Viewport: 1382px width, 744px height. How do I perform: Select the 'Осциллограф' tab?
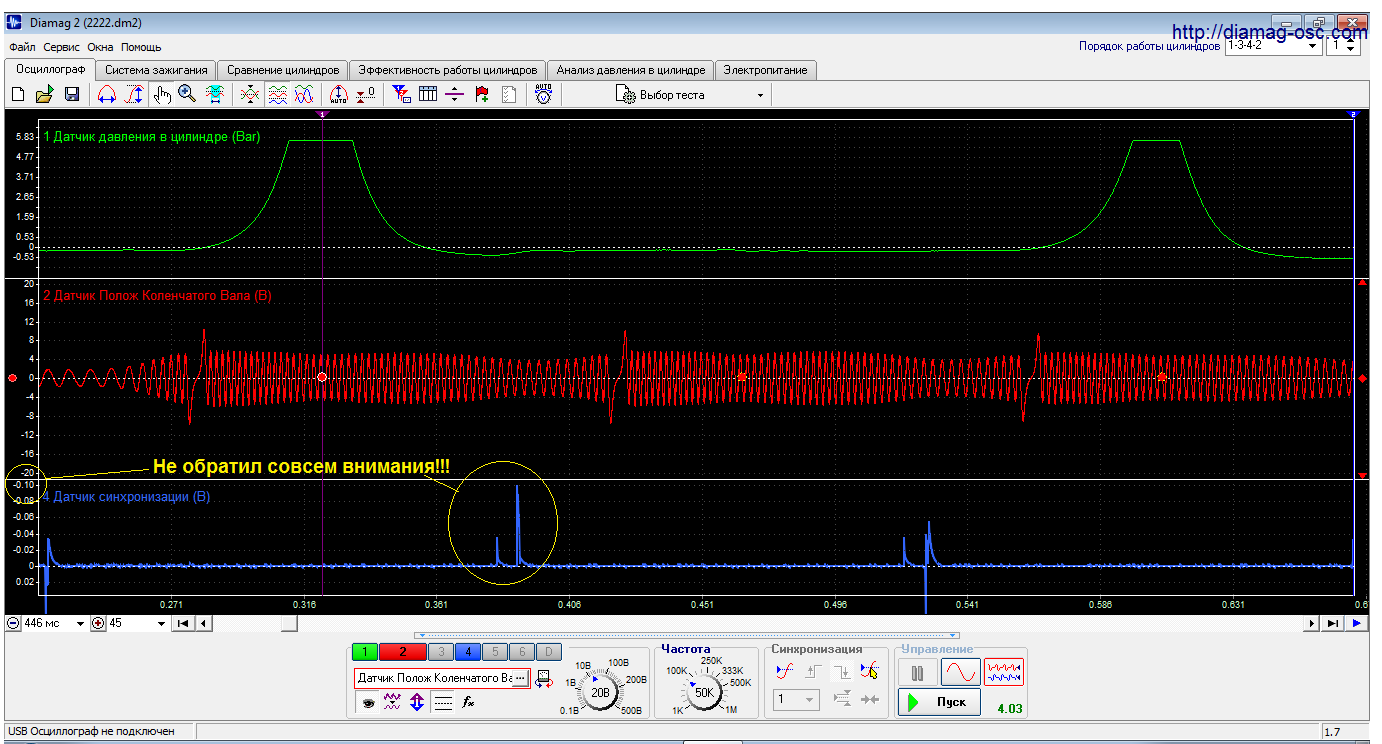(x=50, y=69)
